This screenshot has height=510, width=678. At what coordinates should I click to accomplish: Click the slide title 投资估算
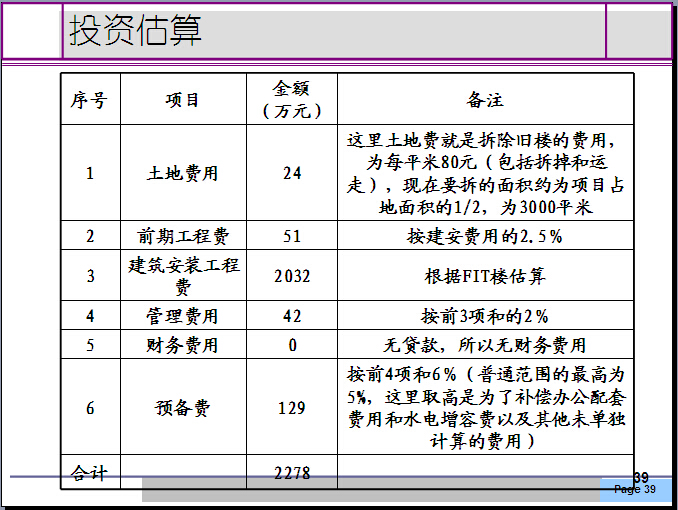point(135,30)
